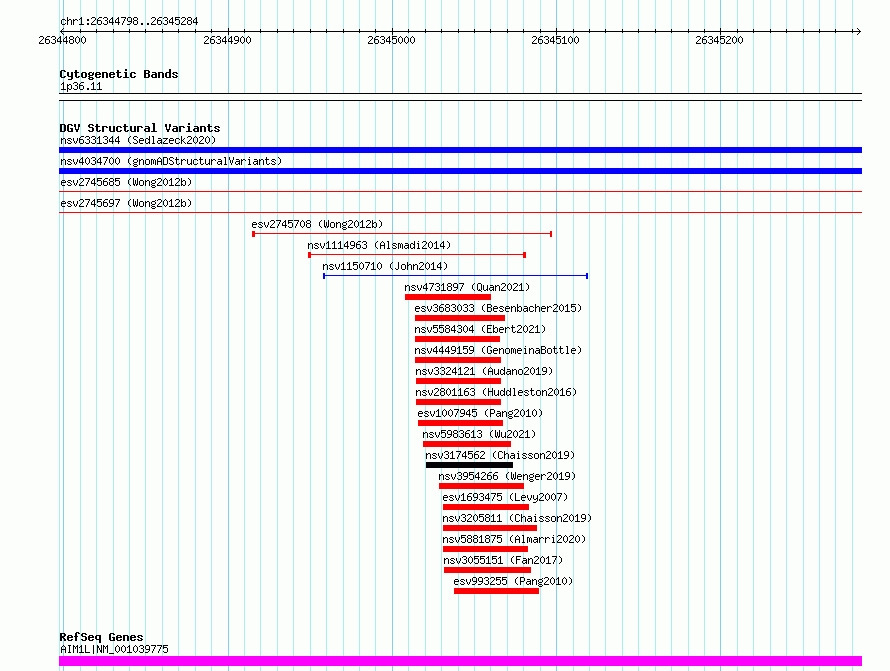890x671 pixels.
Task: Open the nsv2801163 (Huddleston2016) label
Action: pyautogui.click(x=496, y=392)
